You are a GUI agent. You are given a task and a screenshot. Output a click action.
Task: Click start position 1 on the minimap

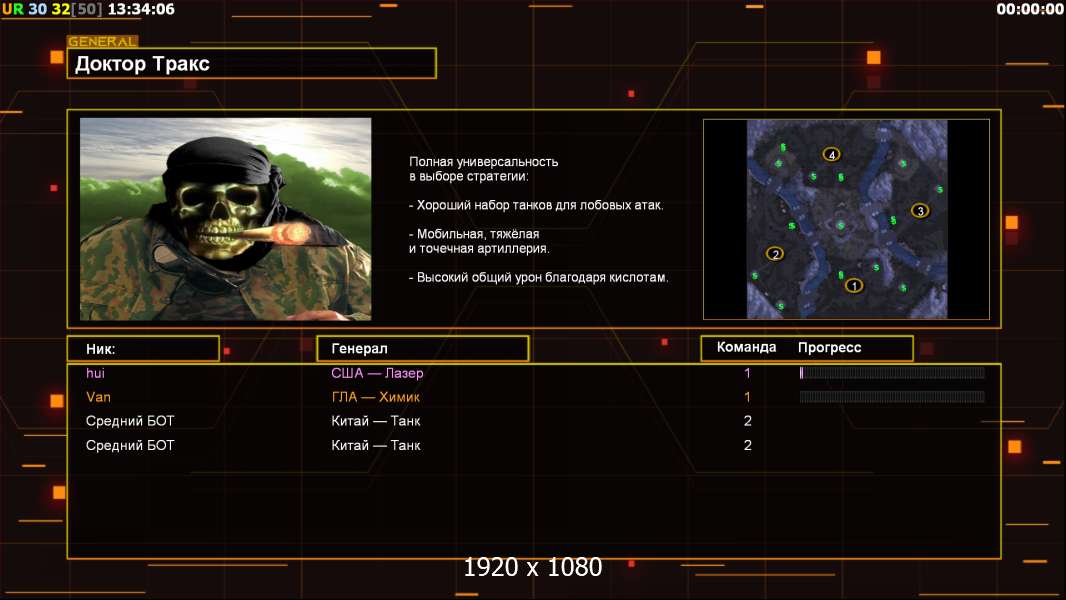[x=854, y=285]
